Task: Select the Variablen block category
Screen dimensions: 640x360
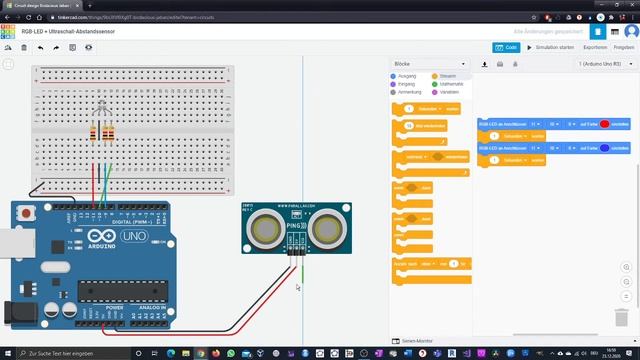Action: coord(446,92)
